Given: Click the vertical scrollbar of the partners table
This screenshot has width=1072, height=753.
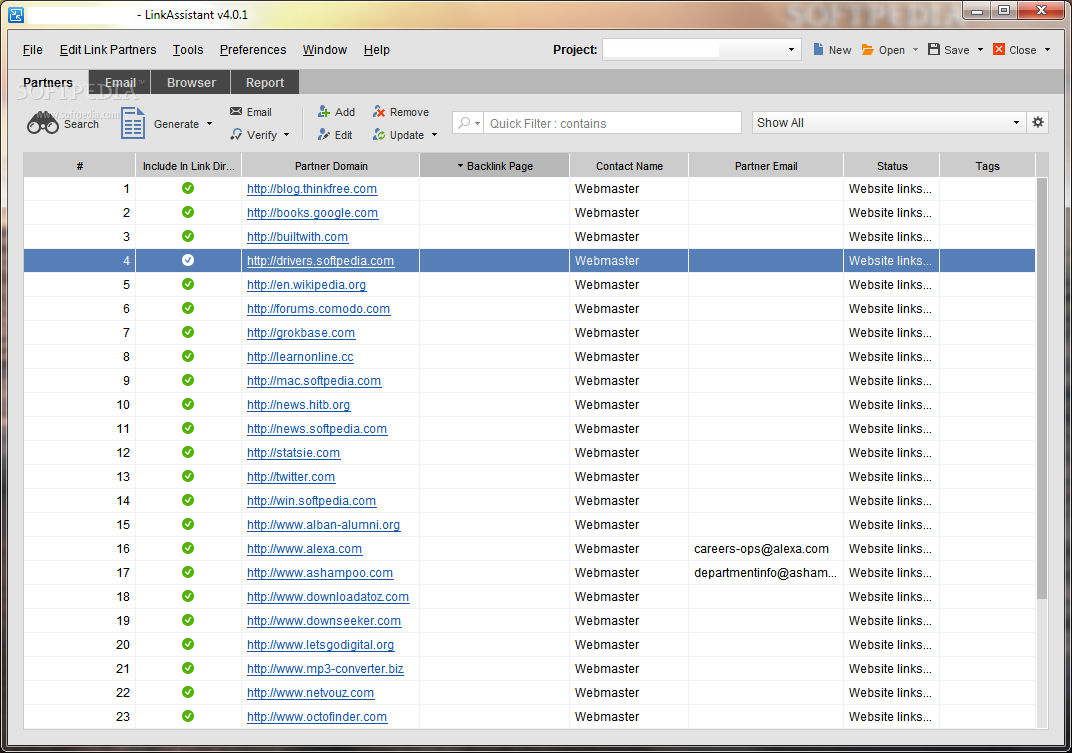Looking at the screenshot, I should 1042,388.
